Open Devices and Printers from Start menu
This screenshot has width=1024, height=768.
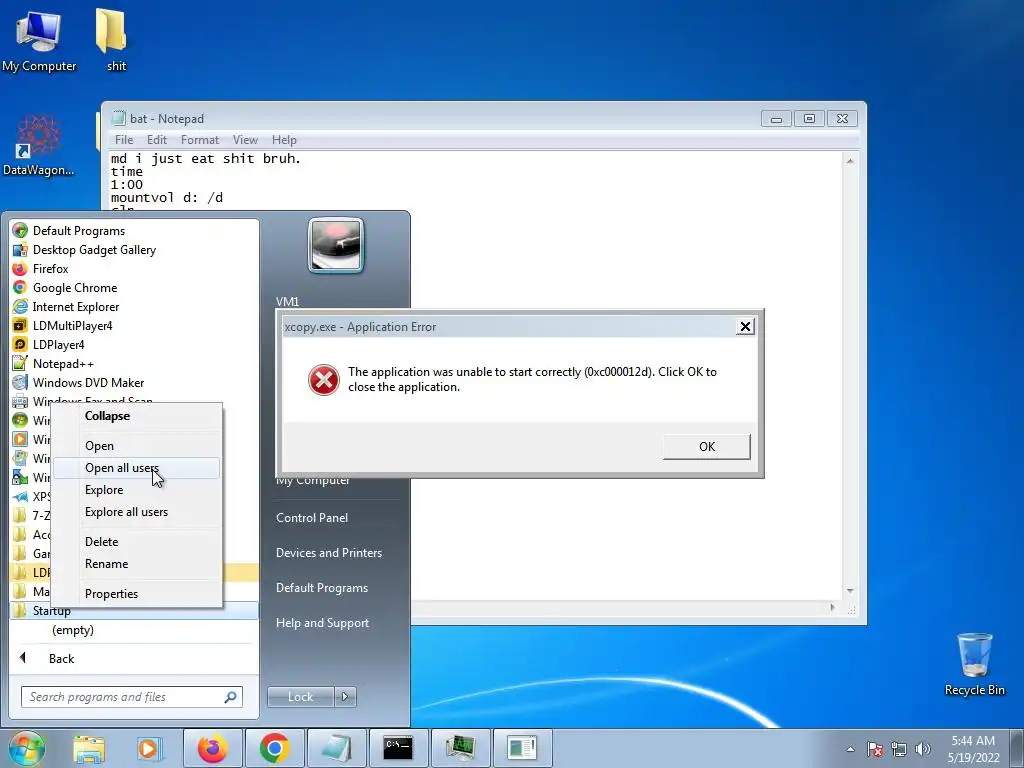328,552
